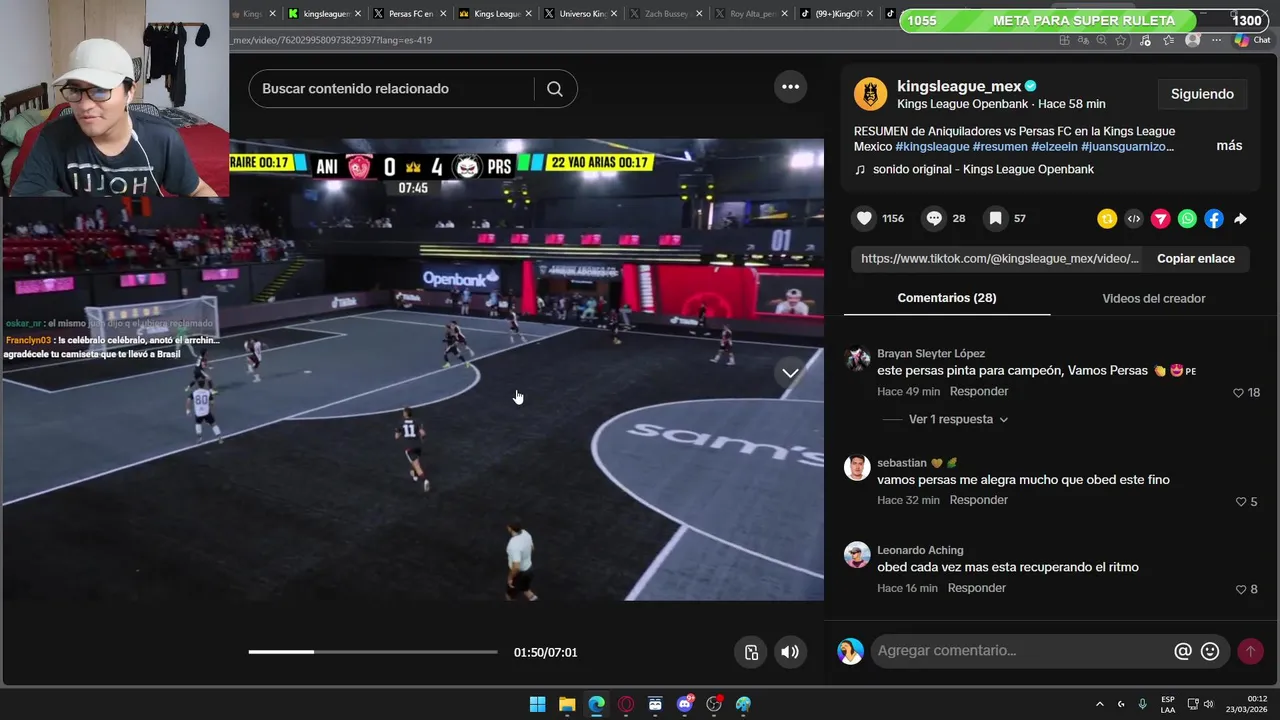Switch to Comentarios (28) tab

[x=947, y=298]
